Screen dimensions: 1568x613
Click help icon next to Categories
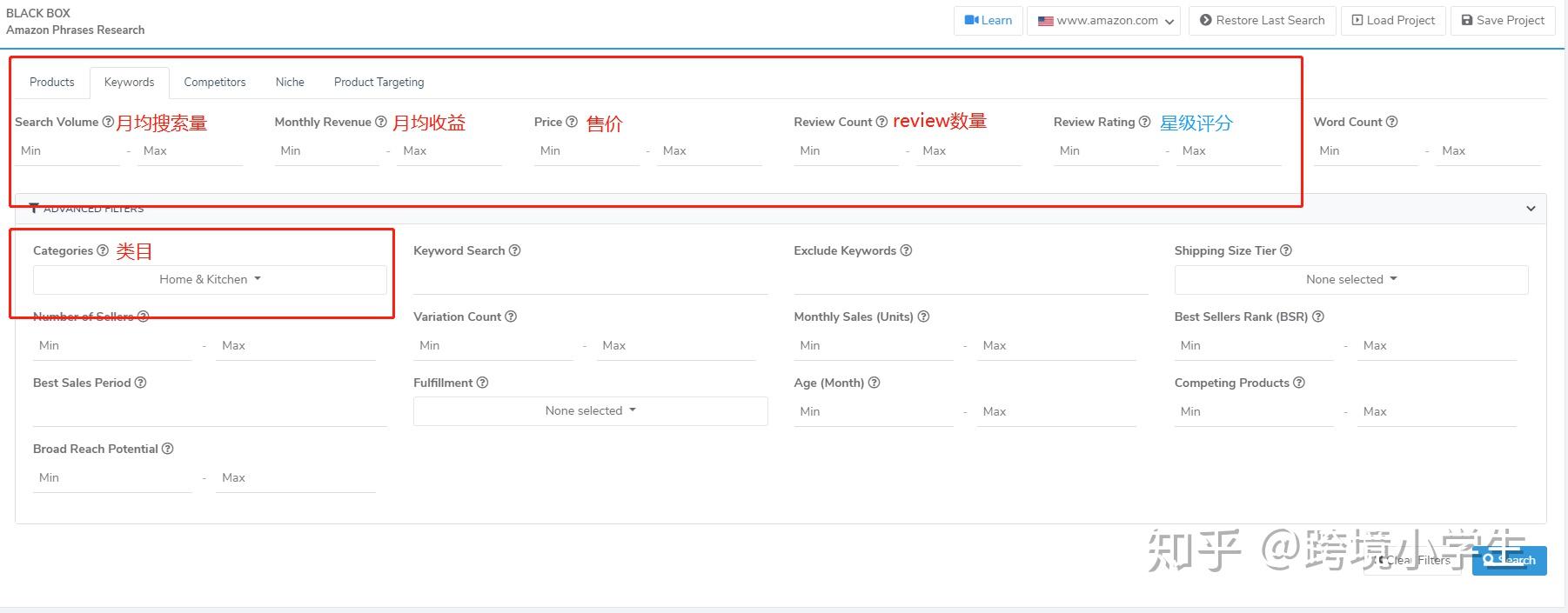tap(103, 250)
